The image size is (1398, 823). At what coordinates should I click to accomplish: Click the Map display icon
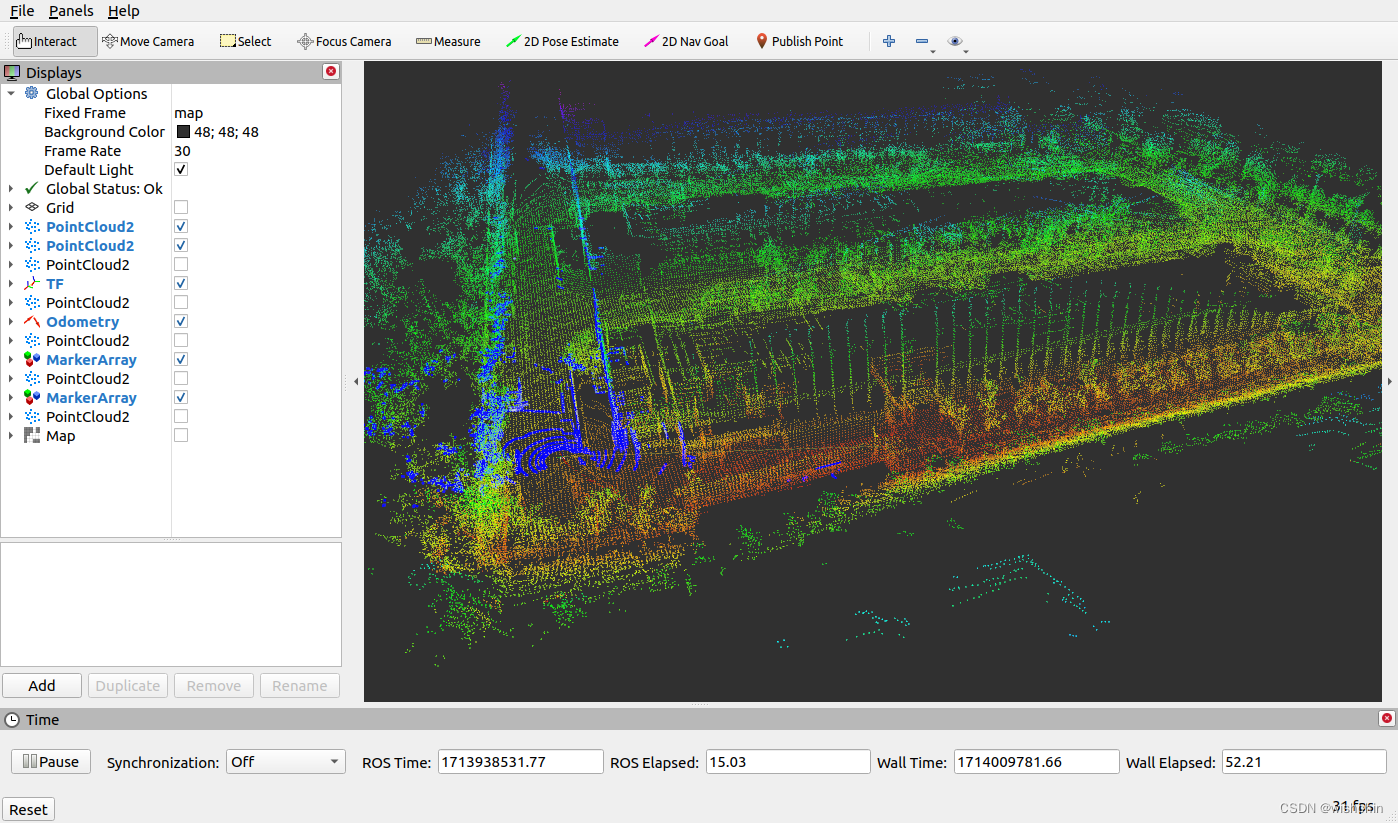(32, 435)
